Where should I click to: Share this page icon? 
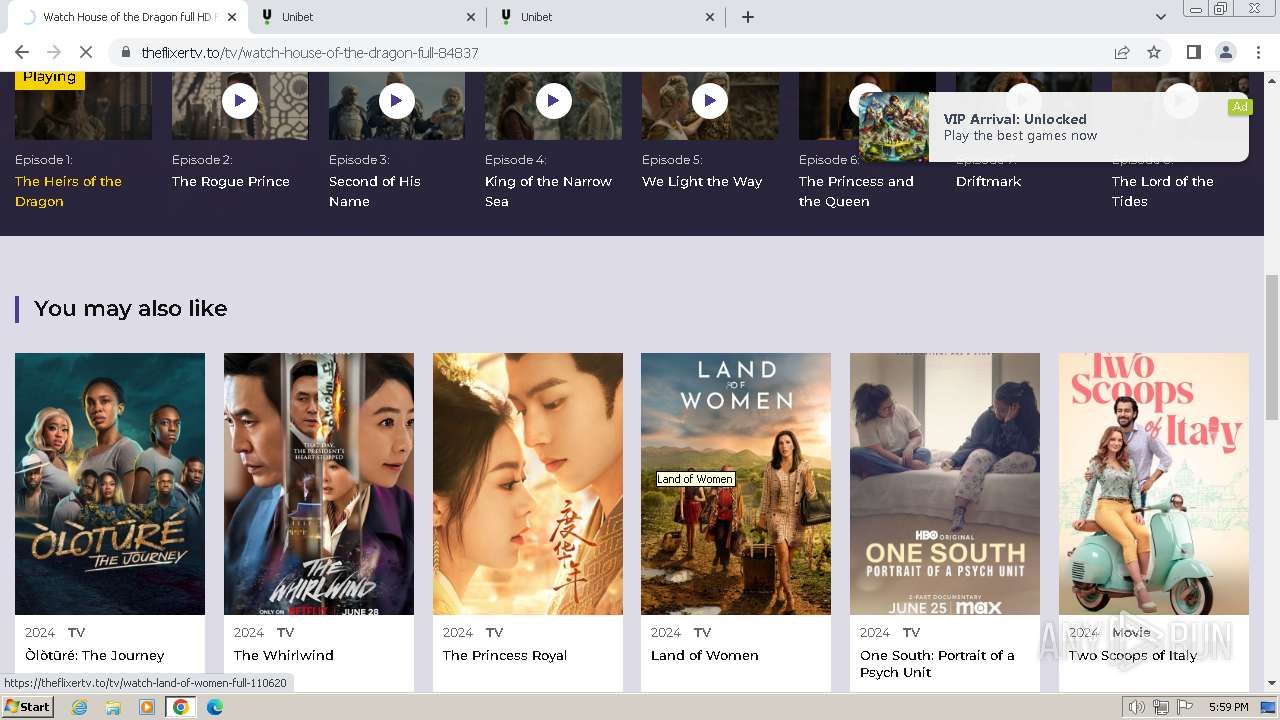tap(1122, 52)
